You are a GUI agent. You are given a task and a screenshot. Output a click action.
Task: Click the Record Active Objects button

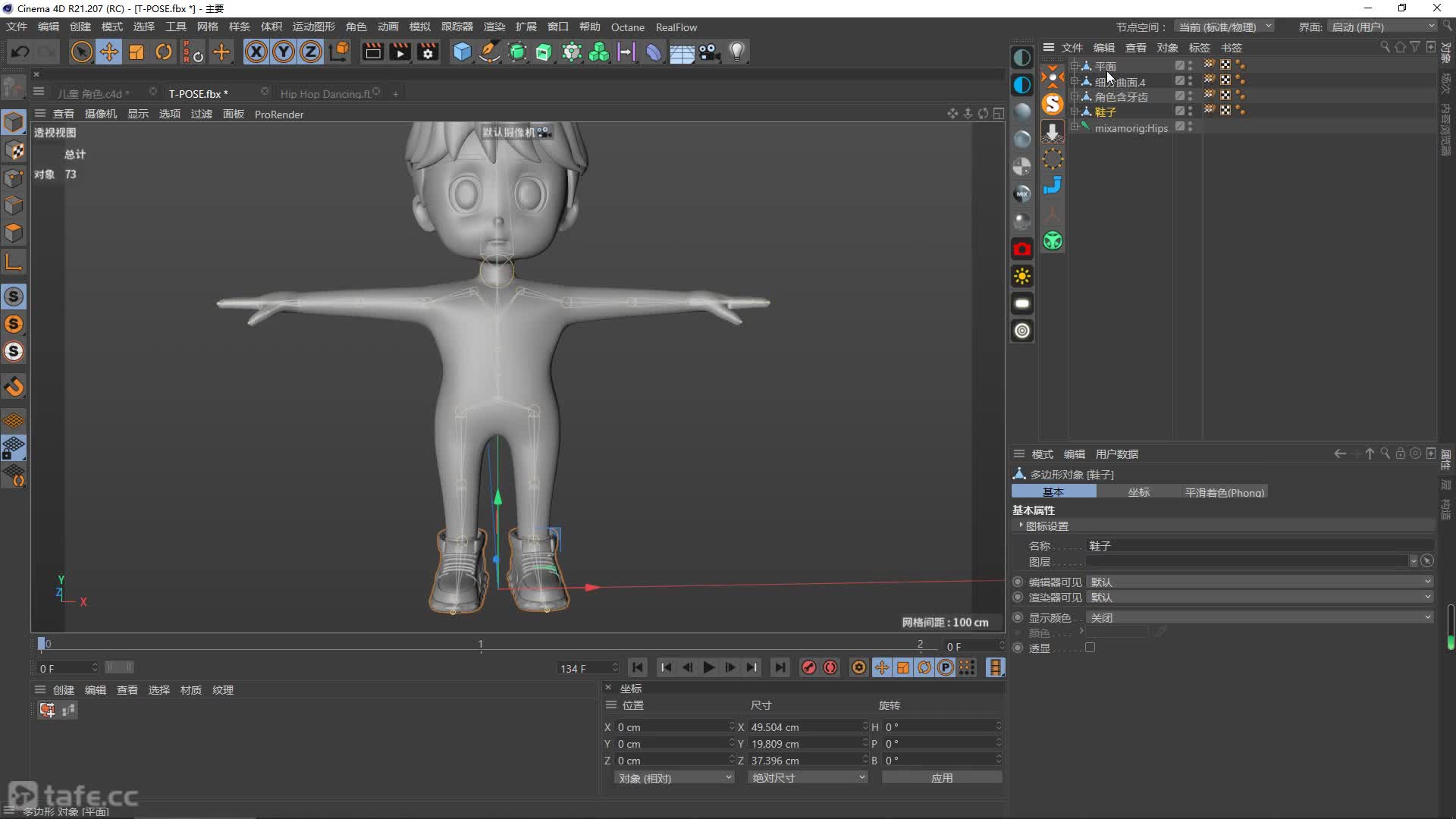point(809,667)
